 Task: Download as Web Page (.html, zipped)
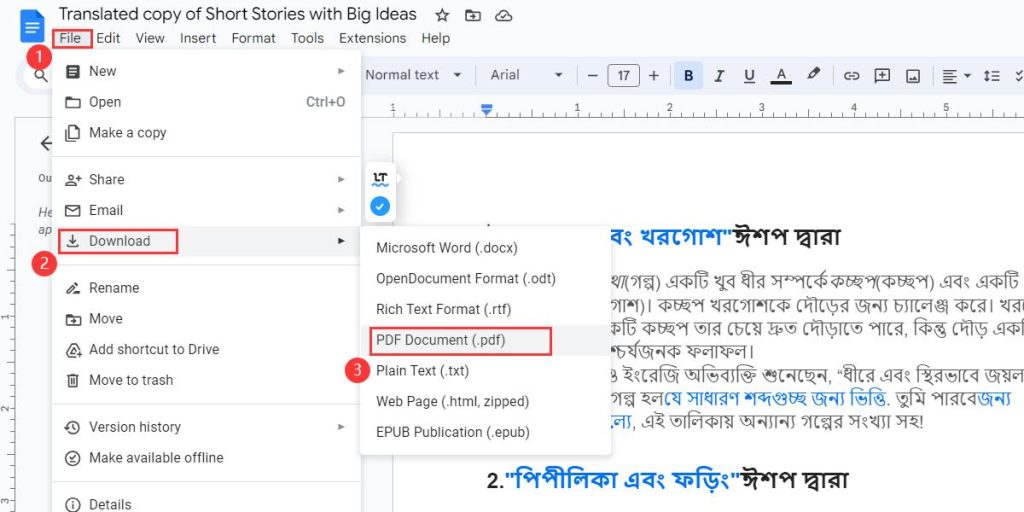click(x=485, y=402)
